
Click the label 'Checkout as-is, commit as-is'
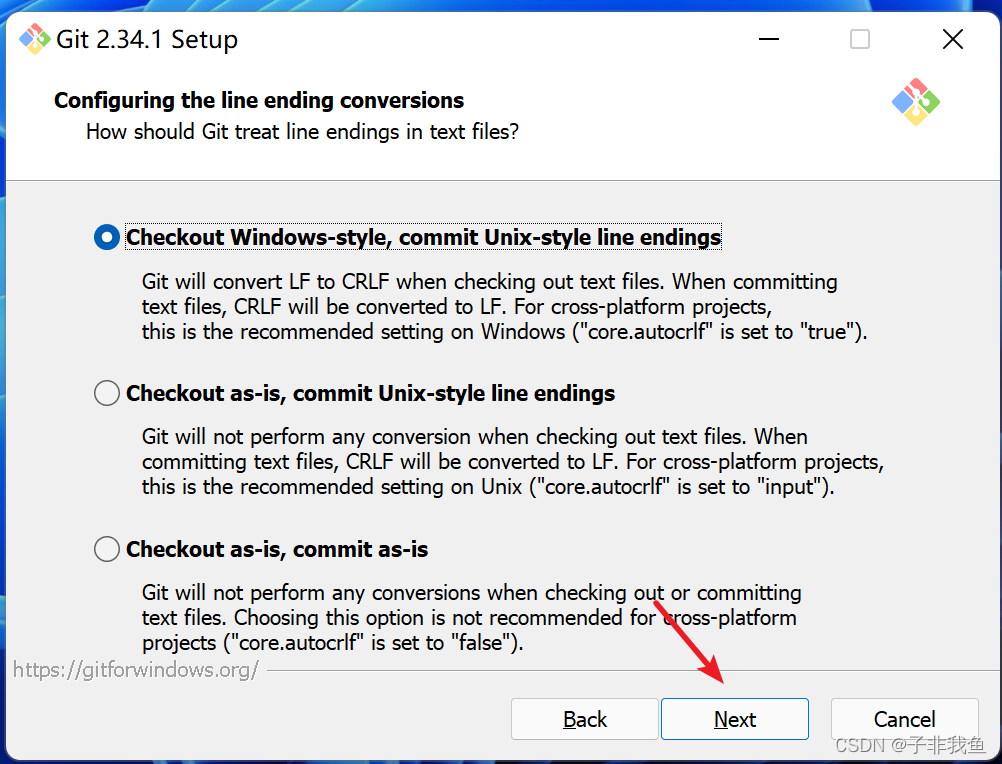click(x=277, y=549)
